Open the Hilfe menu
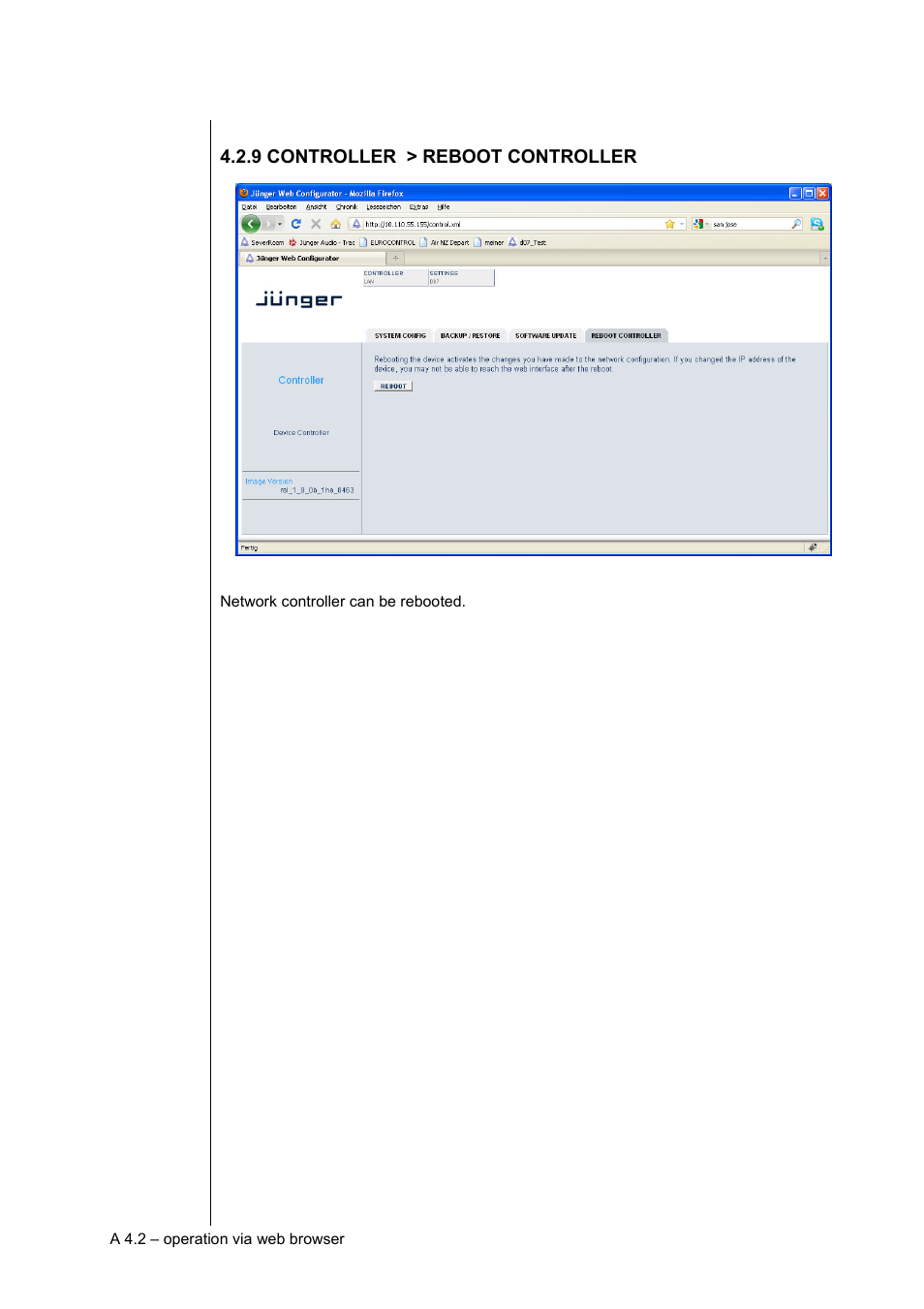The width and height of the screenshot is (924, 1309). (x=443, y=206)
